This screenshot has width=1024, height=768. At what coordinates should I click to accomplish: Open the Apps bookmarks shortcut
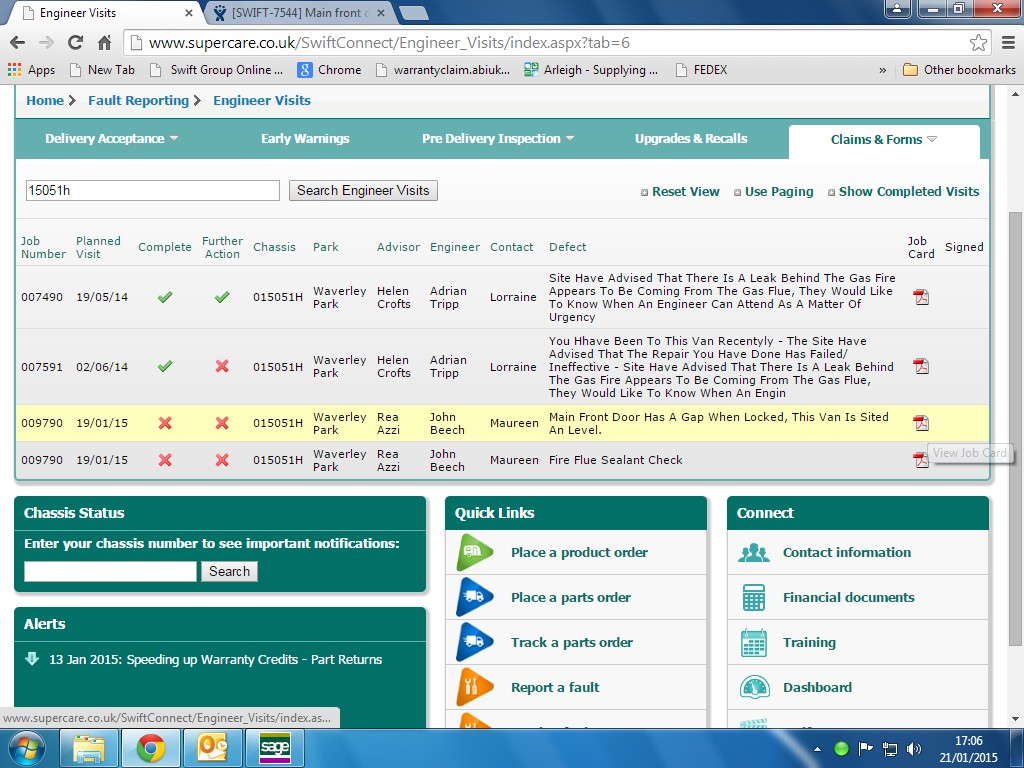(31, 70)
